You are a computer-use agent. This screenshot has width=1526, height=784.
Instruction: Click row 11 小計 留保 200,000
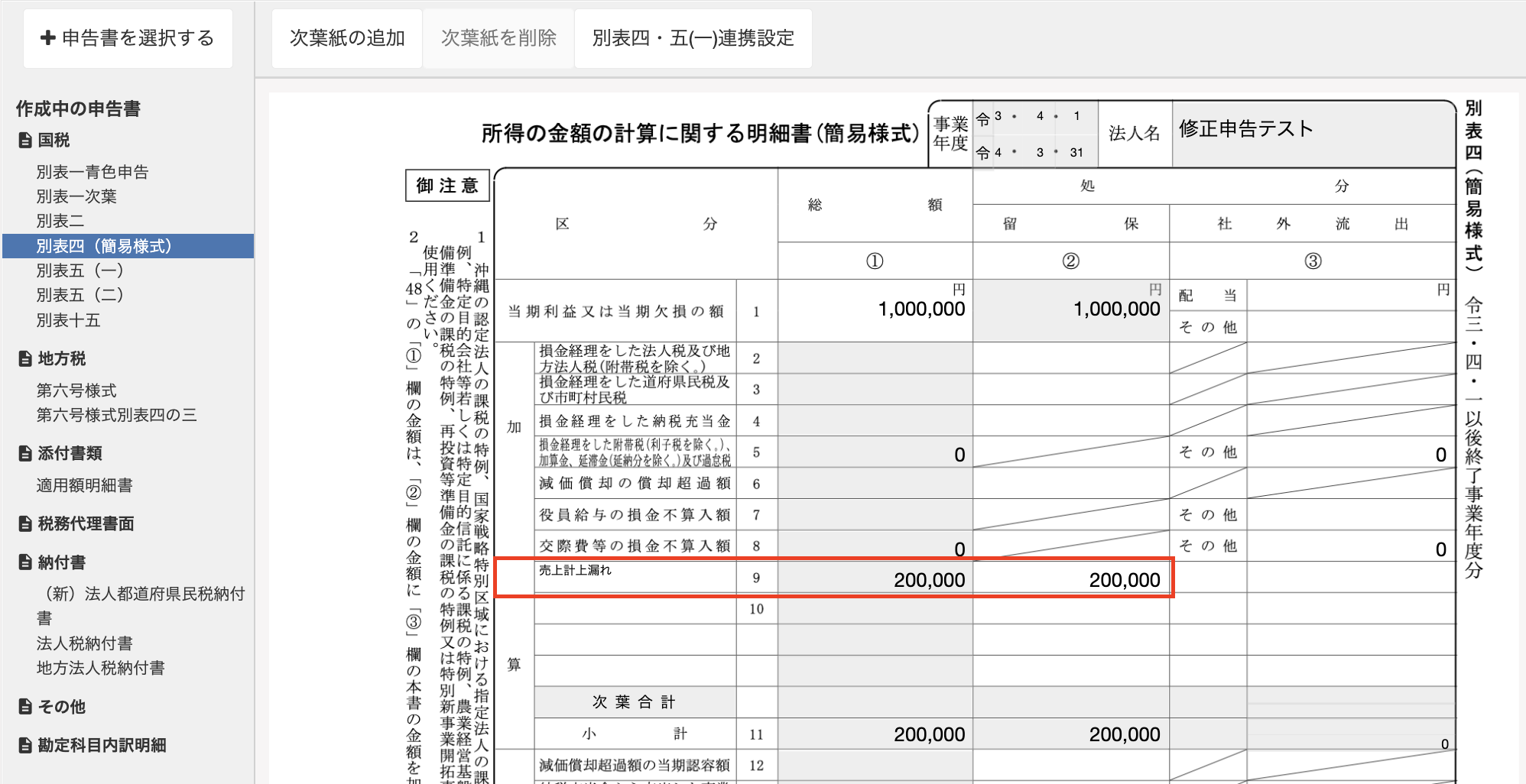(1071, 734)
